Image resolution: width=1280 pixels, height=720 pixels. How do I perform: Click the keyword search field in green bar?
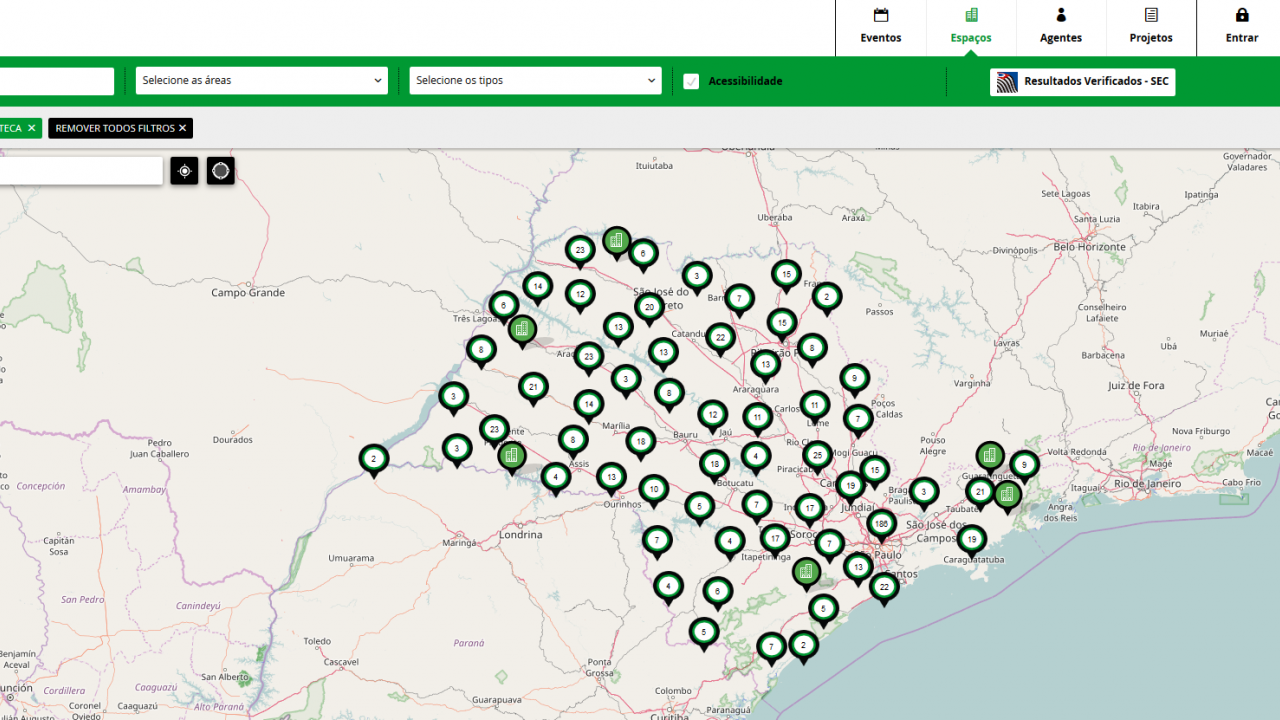pos(57,81)
